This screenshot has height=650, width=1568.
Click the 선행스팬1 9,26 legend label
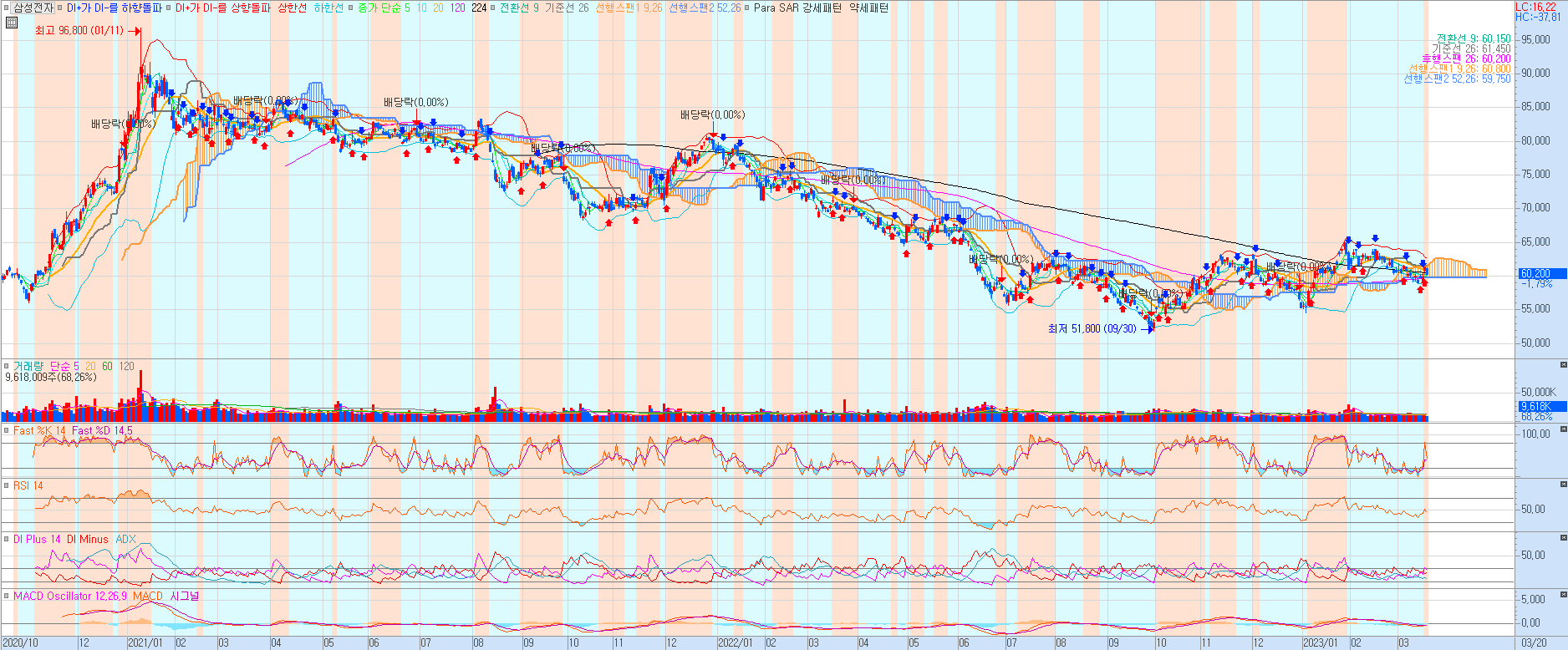pos(629,8)
